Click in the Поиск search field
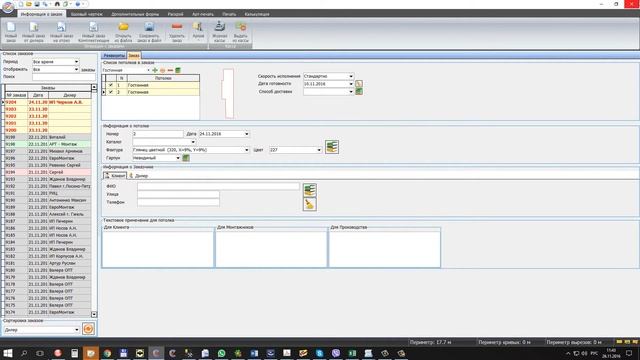640x360 pixels. pyautogui.click(x=64, y=77)
